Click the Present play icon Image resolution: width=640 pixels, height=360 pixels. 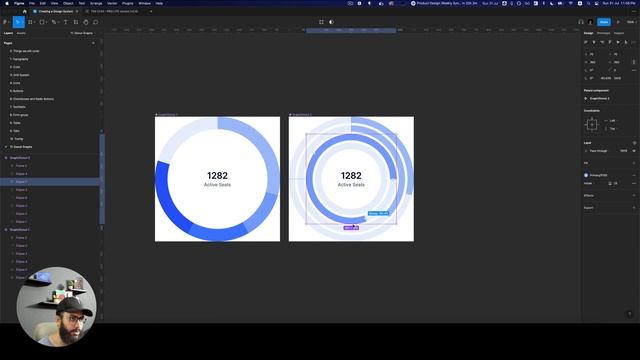tap(618, 22)
